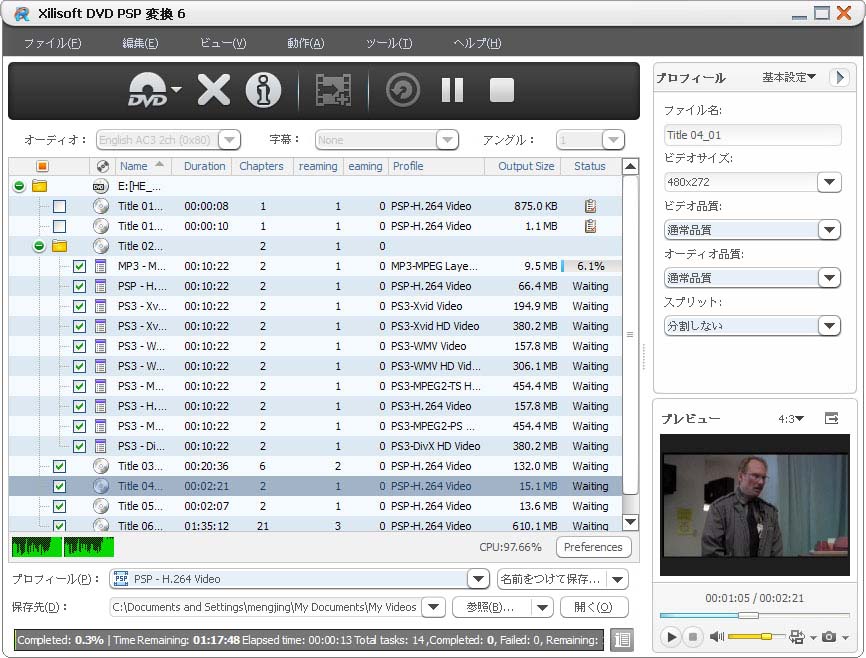Click the Preferences button
Viewport: 866px width, 658px height.
pos(593,547)
